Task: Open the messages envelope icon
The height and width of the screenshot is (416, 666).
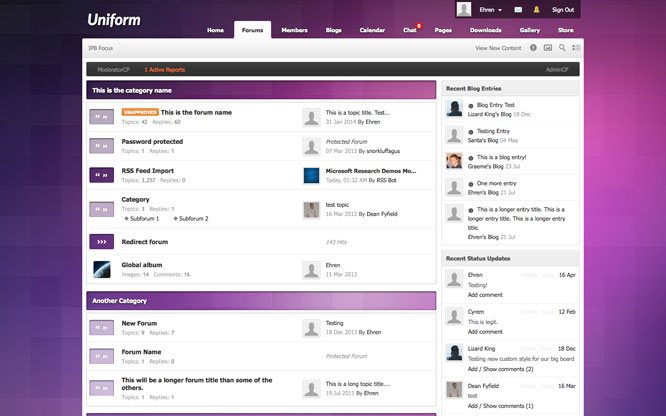Action: 518,10
